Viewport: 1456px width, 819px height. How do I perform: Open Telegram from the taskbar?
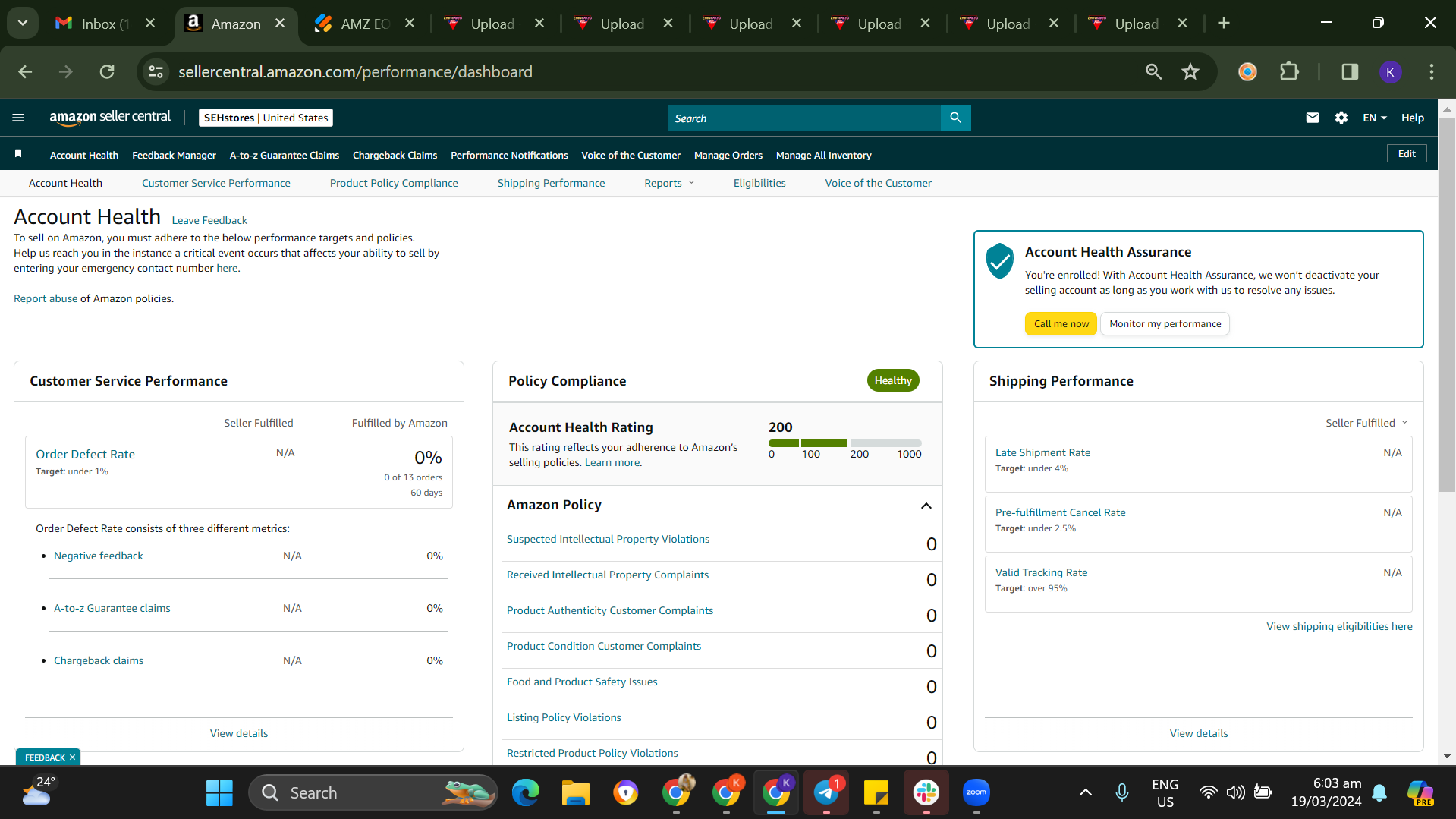click(825, 793)
